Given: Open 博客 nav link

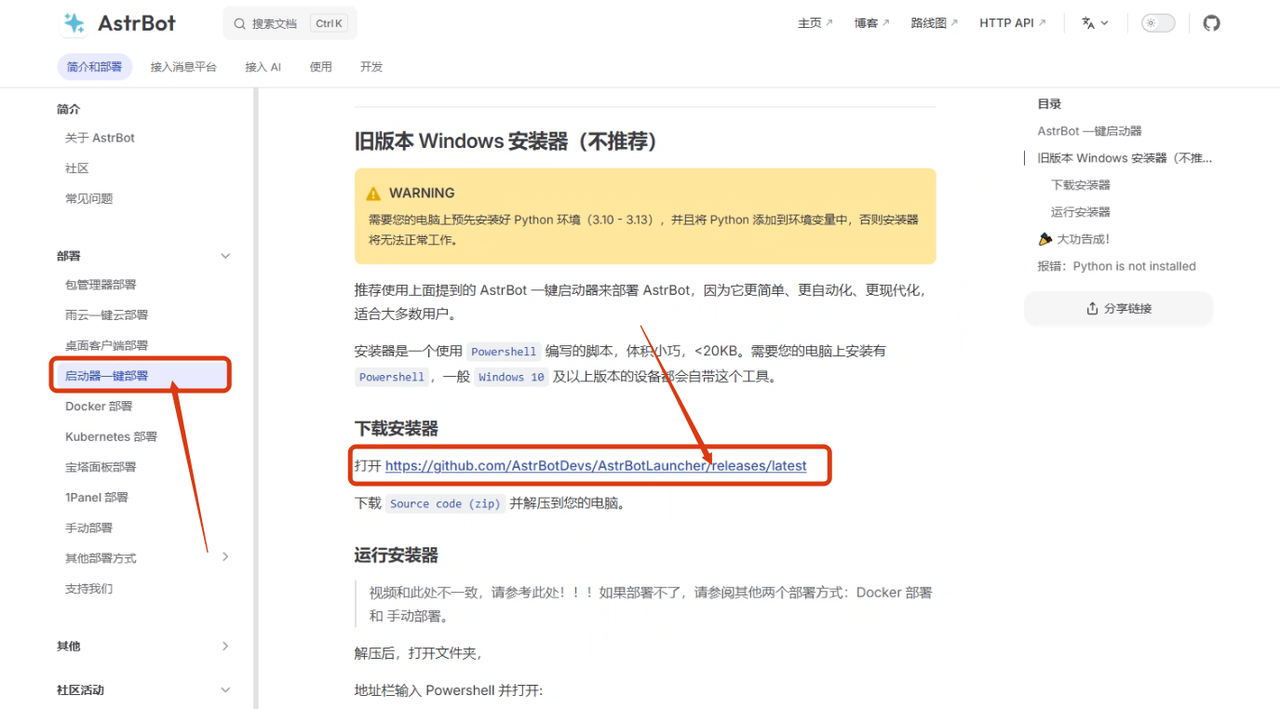Looking at the screenshot, I should (872, 23).
